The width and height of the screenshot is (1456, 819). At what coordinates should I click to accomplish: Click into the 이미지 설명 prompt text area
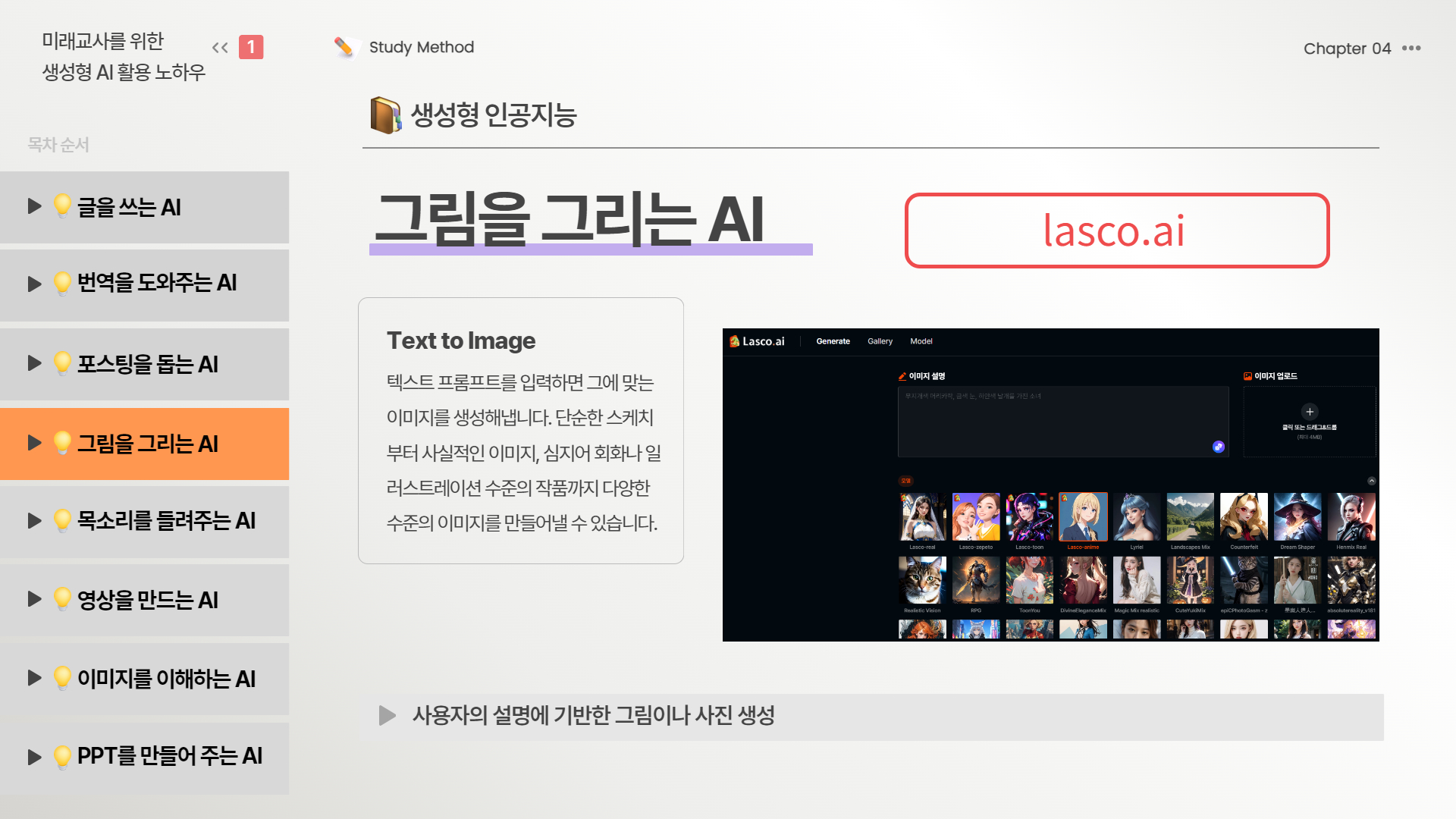click(1063, 422)
